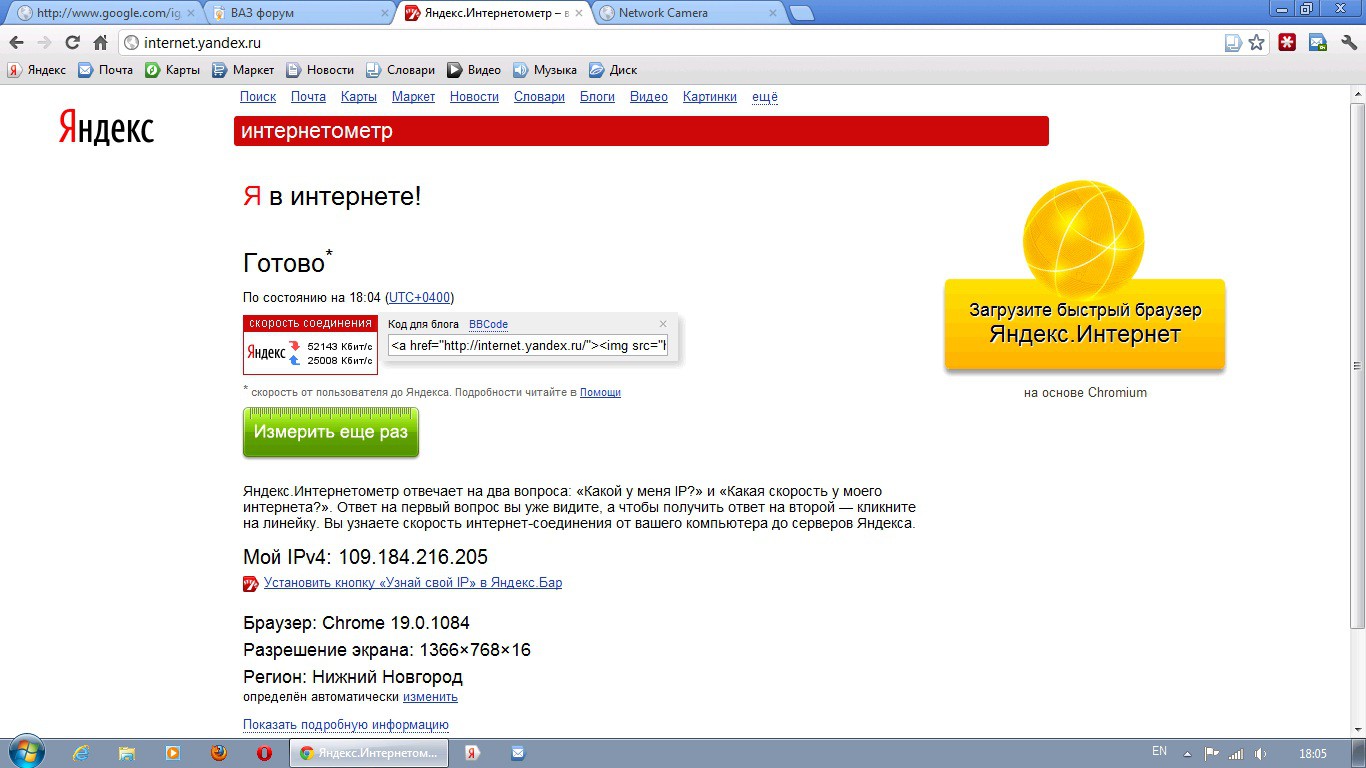
Task: Open the Яндекс bookmark in bookmarks bar
Action: 37,70
